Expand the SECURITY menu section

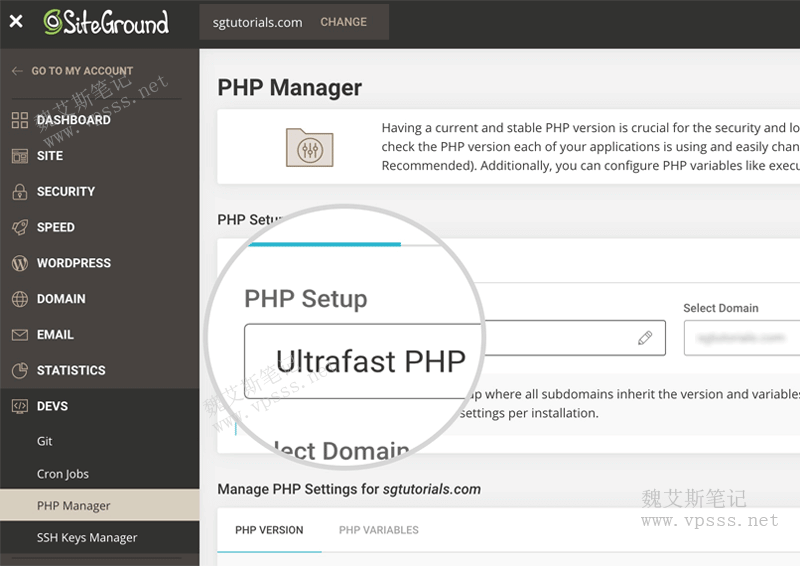pyautogui.click(x=66, y=191)
